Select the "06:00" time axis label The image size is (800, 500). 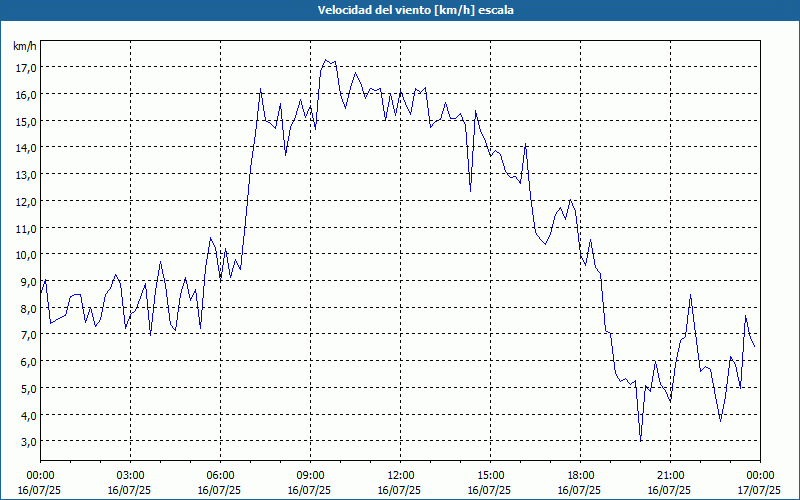[x=220, y=475]
